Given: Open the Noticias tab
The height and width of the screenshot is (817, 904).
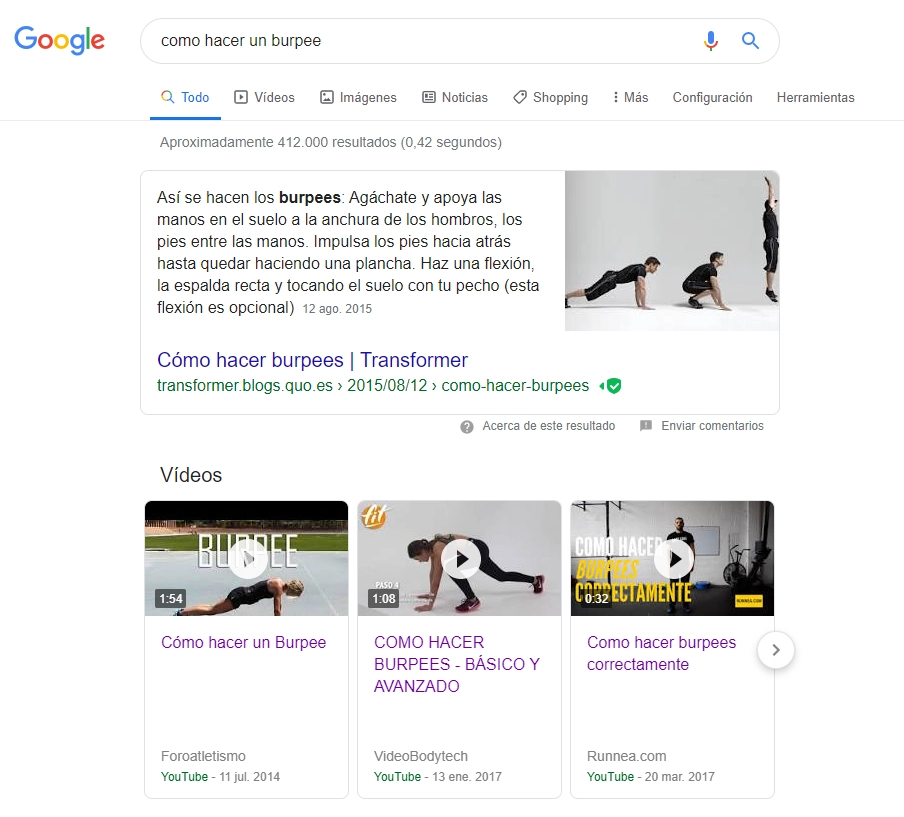Looking at the screenshot, I should pyautogui.click(x=455, y=97).
